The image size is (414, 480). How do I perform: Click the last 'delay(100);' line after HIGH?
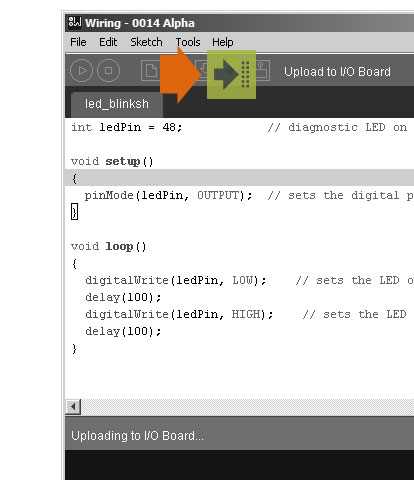[123, 331]
